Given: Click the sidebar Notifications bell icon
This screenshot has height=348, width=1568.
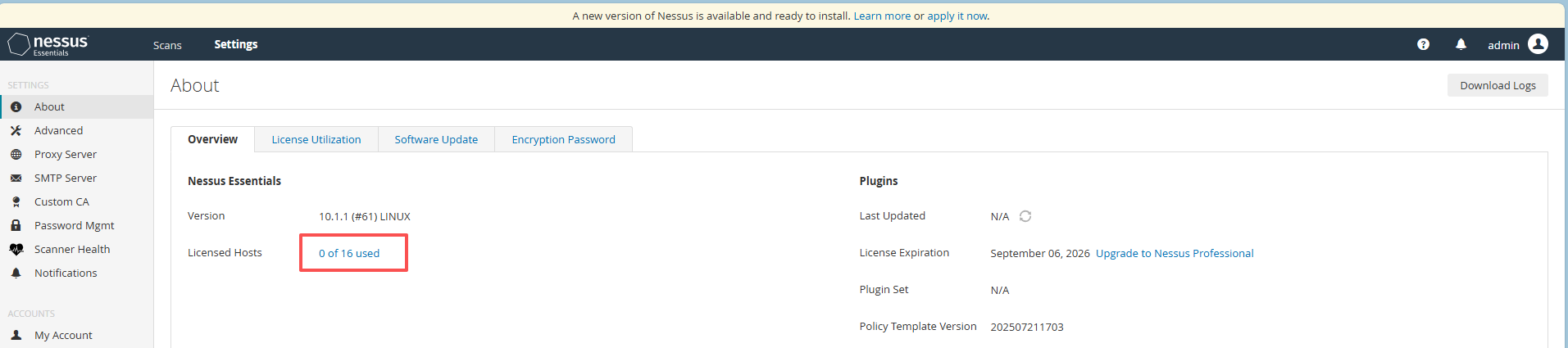Looking at the screenshot, I should pyautogui.click(x=16, y=273).
